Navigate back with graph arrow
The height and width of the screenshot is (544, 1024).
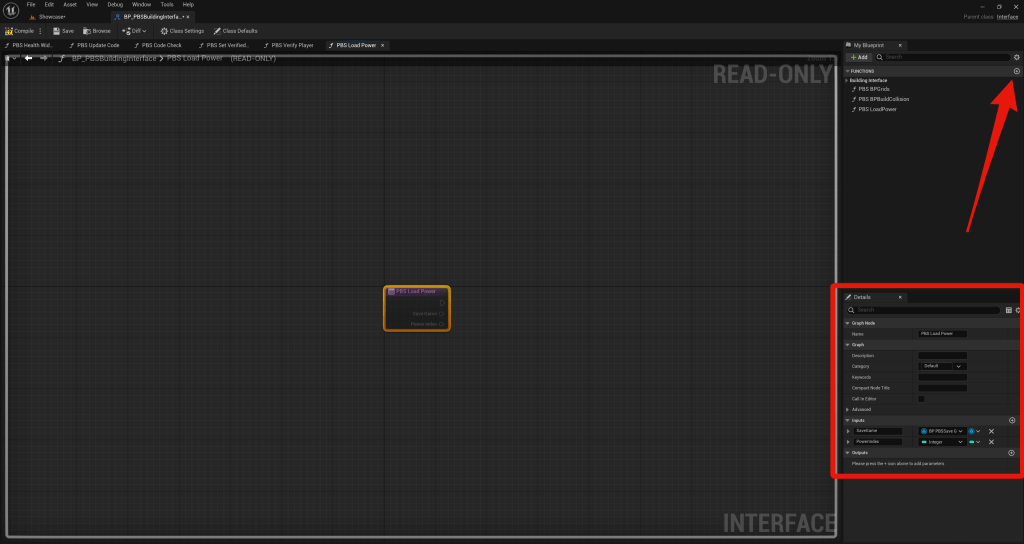[29, 58]
